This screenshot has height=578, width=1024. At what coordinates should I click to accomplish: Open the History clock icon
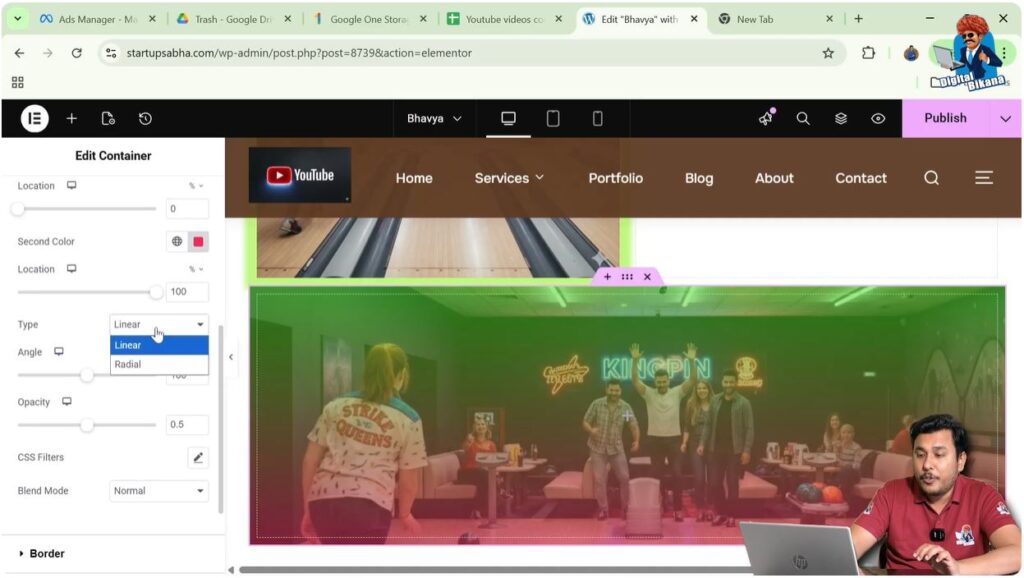pos(145,118)
